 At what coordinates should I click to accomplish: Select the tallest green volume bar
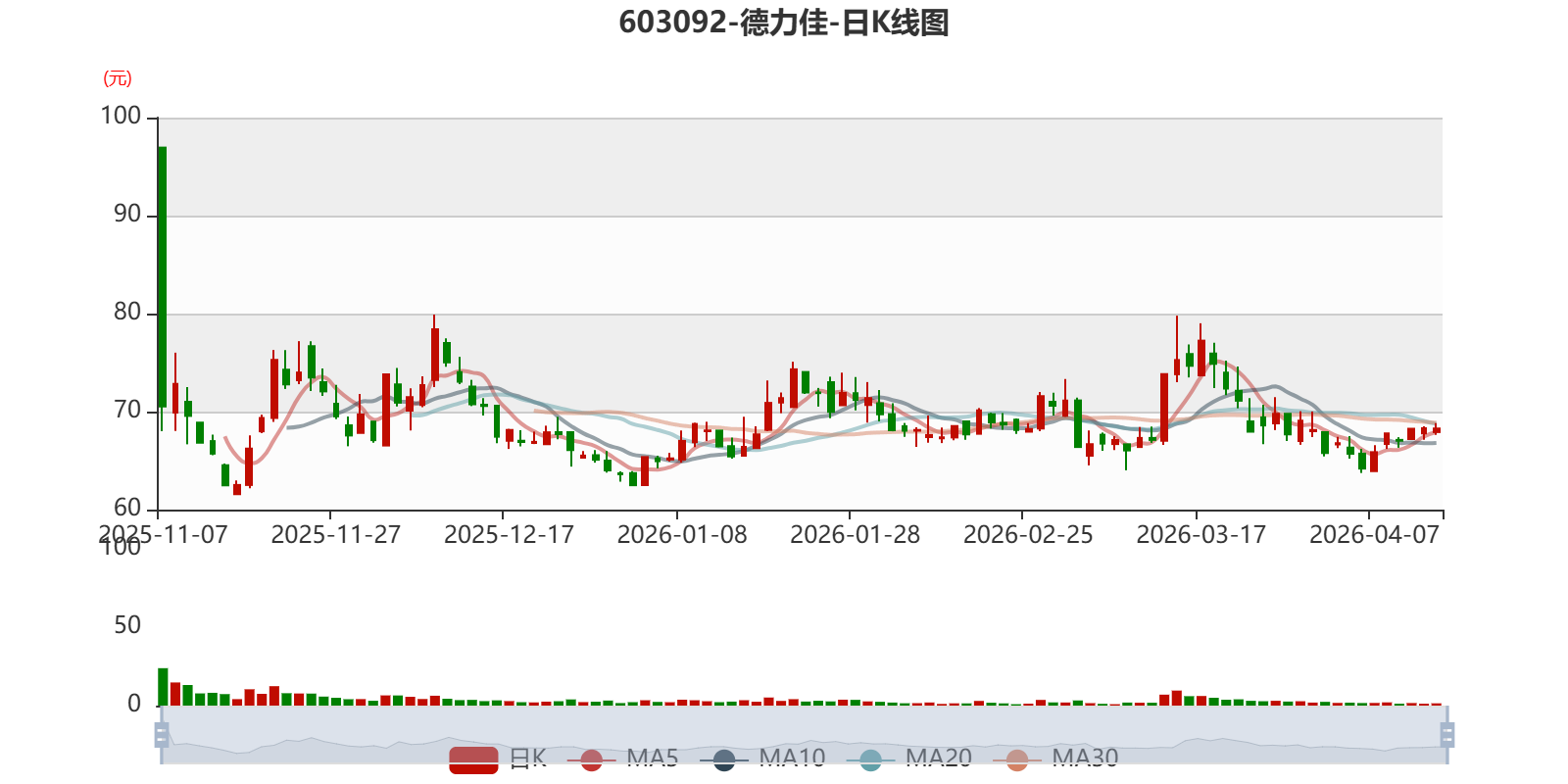163,687
